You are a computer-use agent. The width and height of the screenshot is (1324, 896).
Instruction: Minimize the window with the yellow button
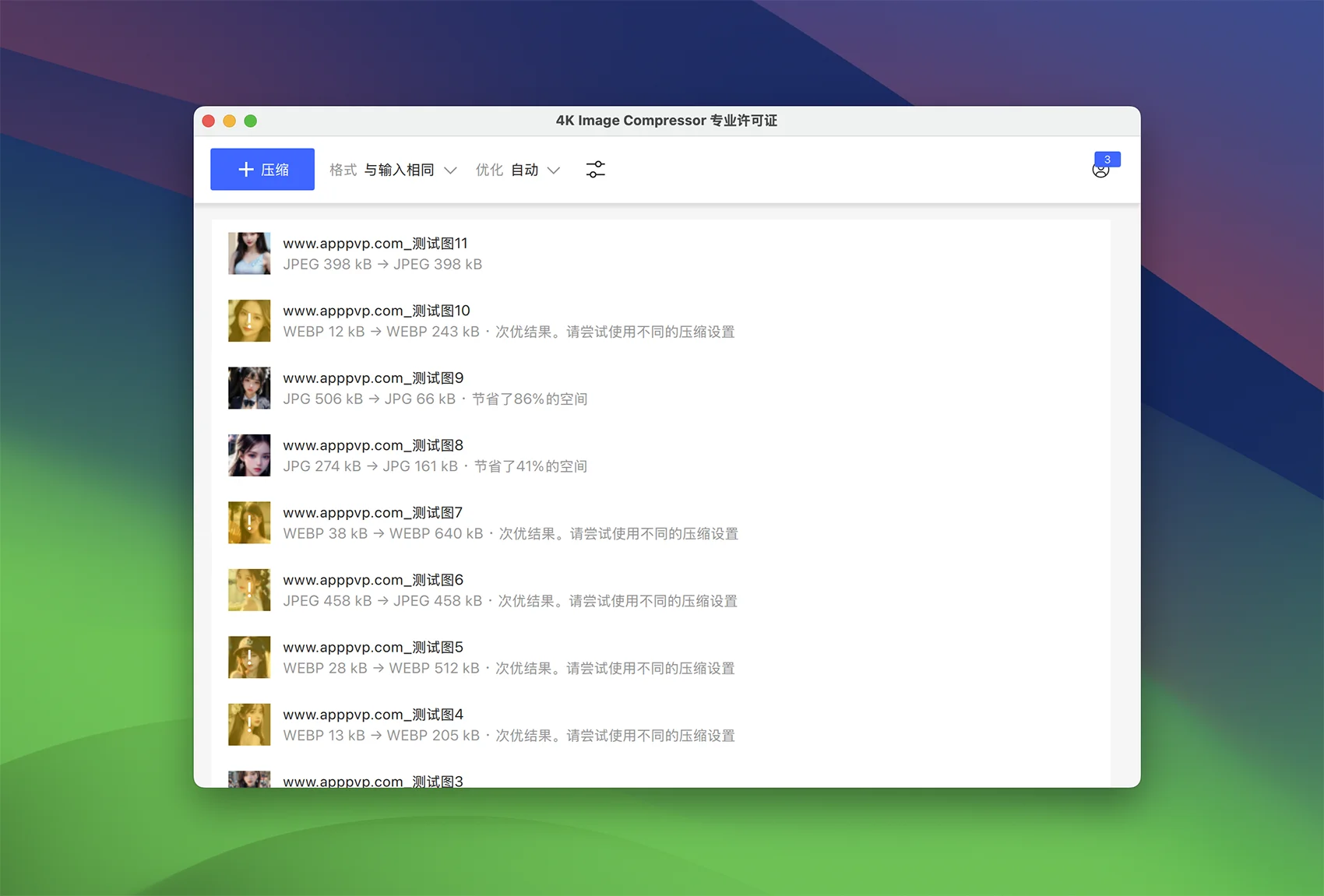coord(230,121)
